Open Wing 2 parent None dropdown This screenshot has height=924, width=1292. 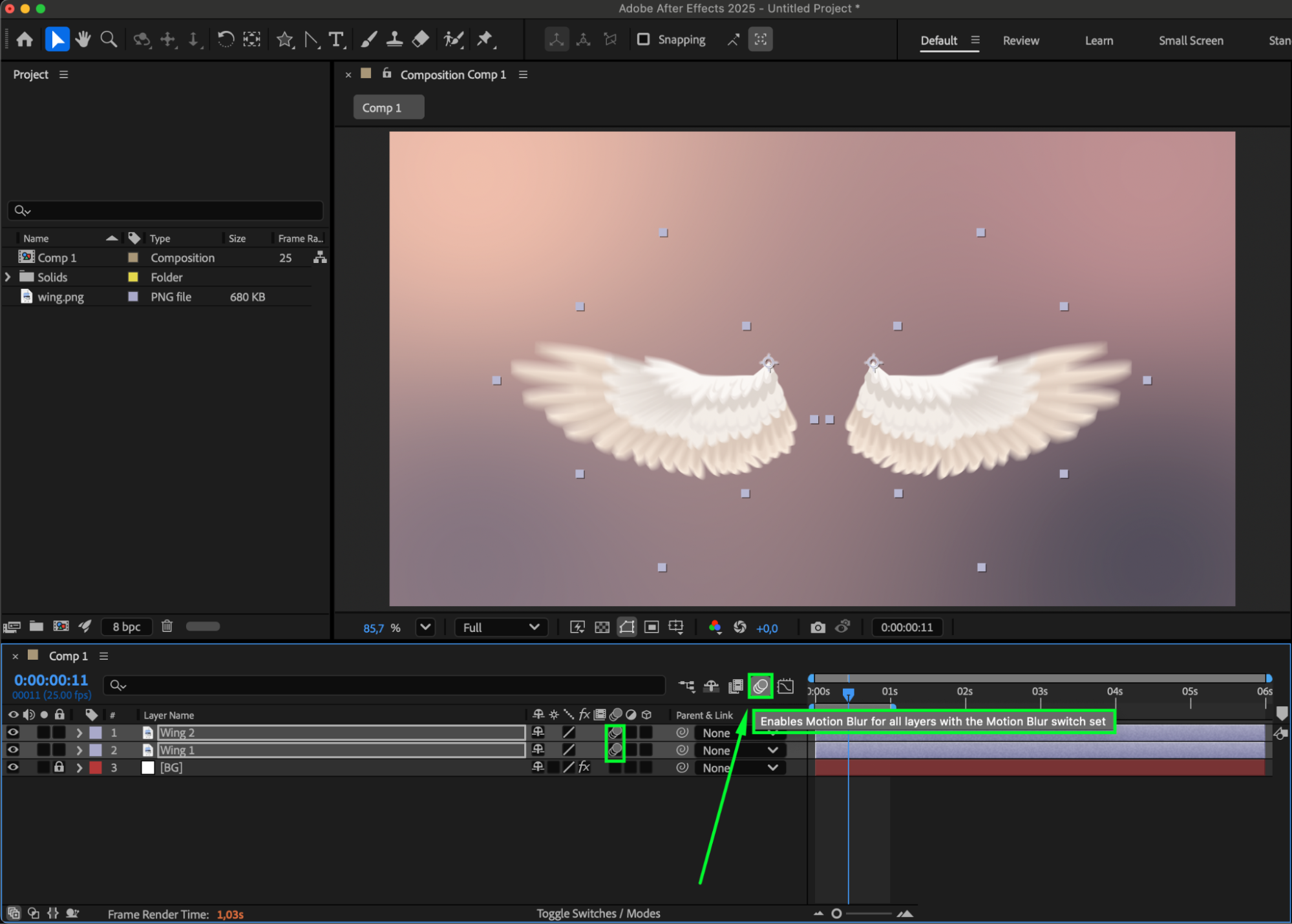[739, 733]
